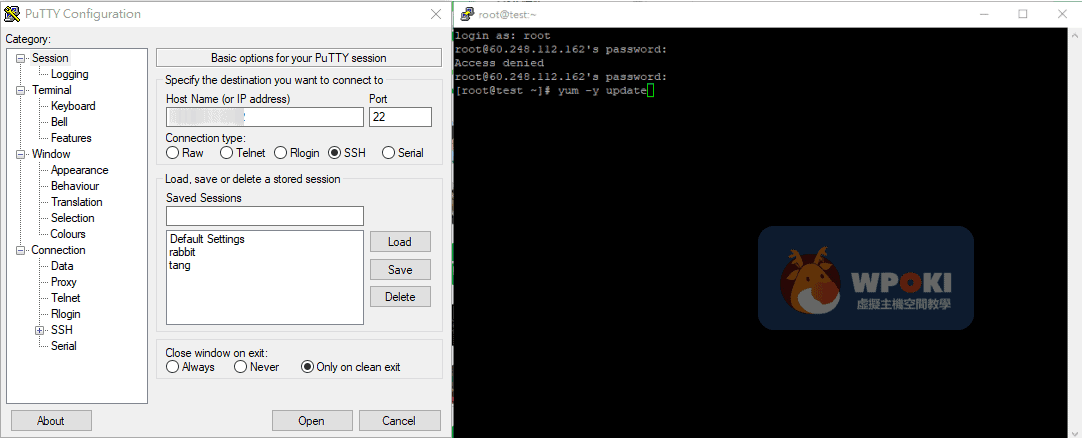Maximize the root@test terminal window

[1022, 14]
